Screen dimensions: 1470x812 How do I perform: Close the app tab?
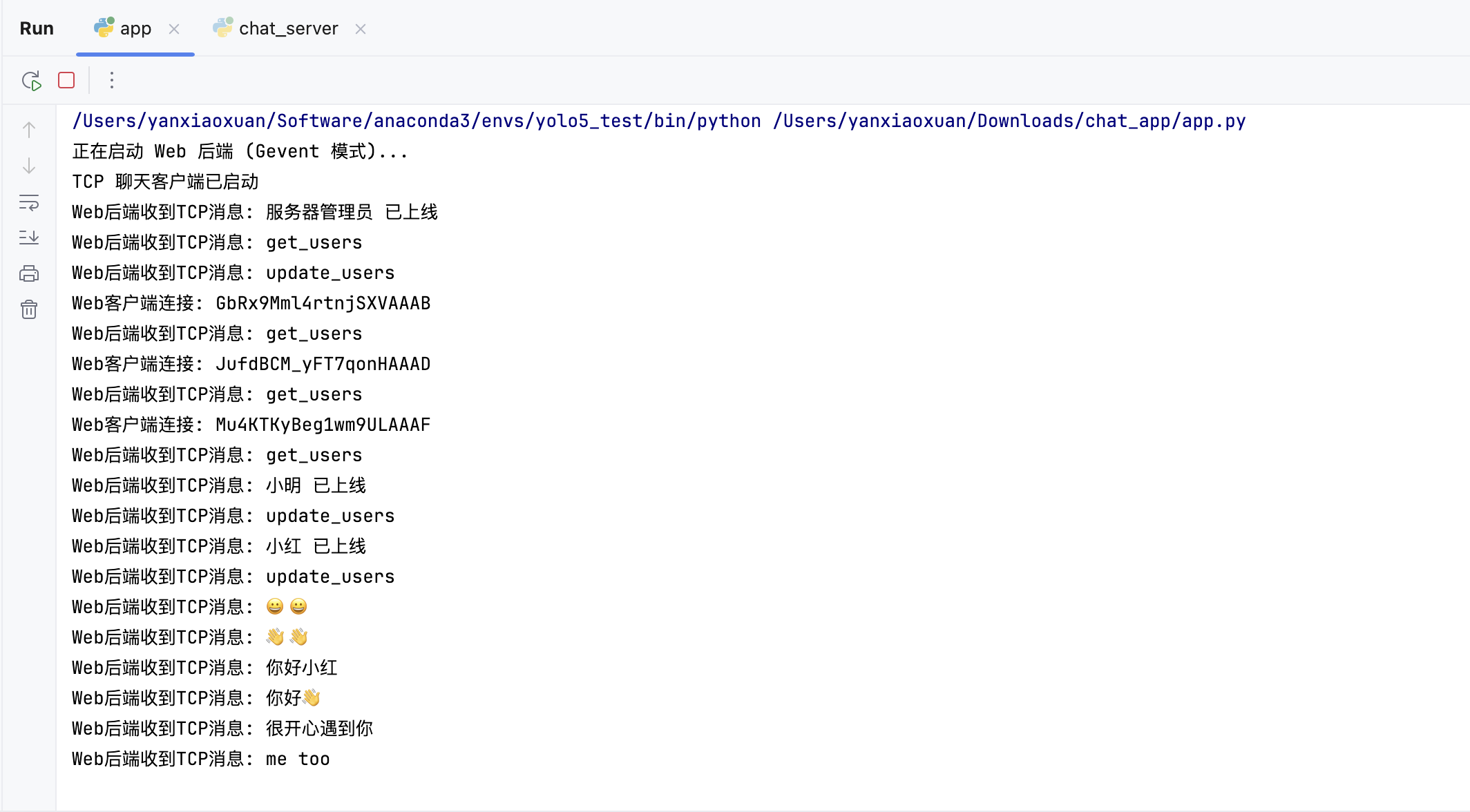(x=175, y=28)
